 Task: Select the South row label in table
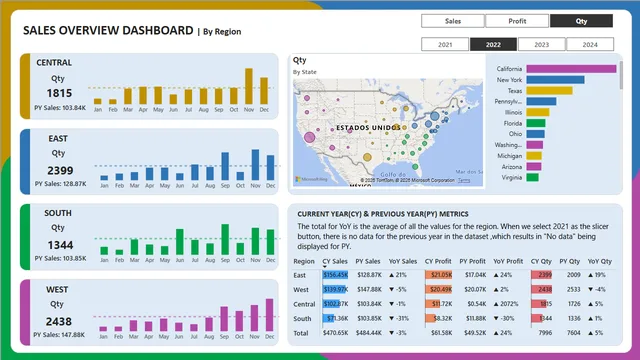(x=302, y=318)
